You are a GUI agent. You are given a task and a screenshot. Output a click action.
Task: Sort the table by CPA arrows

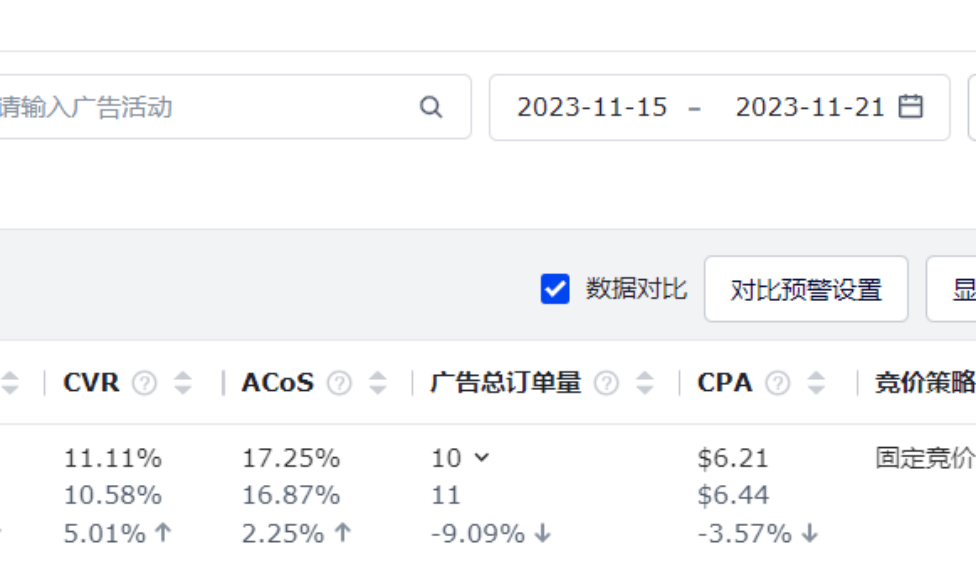(816, 383)
